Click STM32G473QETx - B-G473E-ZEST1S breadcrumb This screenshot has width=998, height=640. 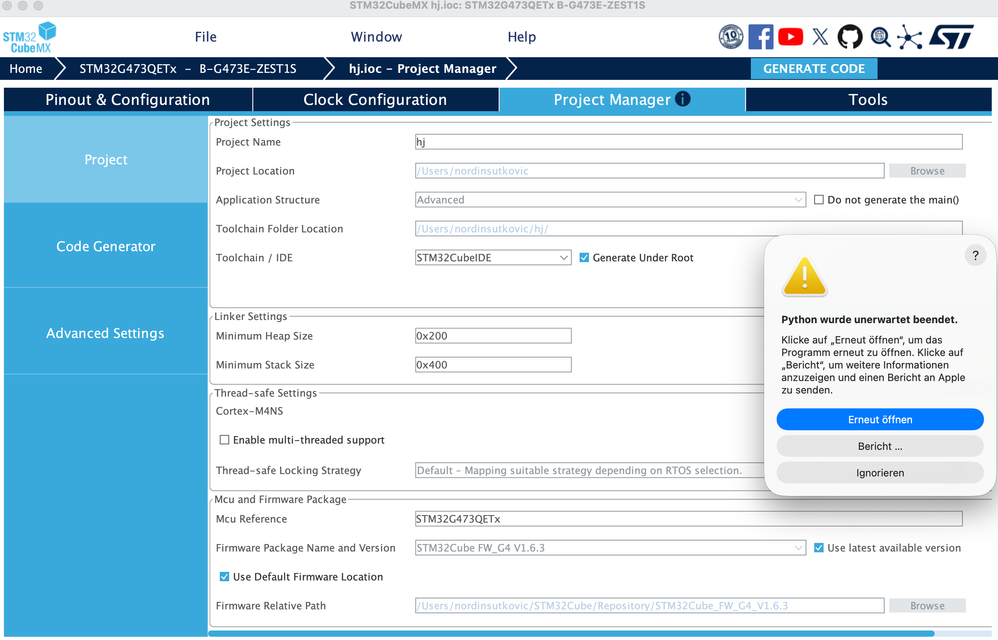click(188, 69)
